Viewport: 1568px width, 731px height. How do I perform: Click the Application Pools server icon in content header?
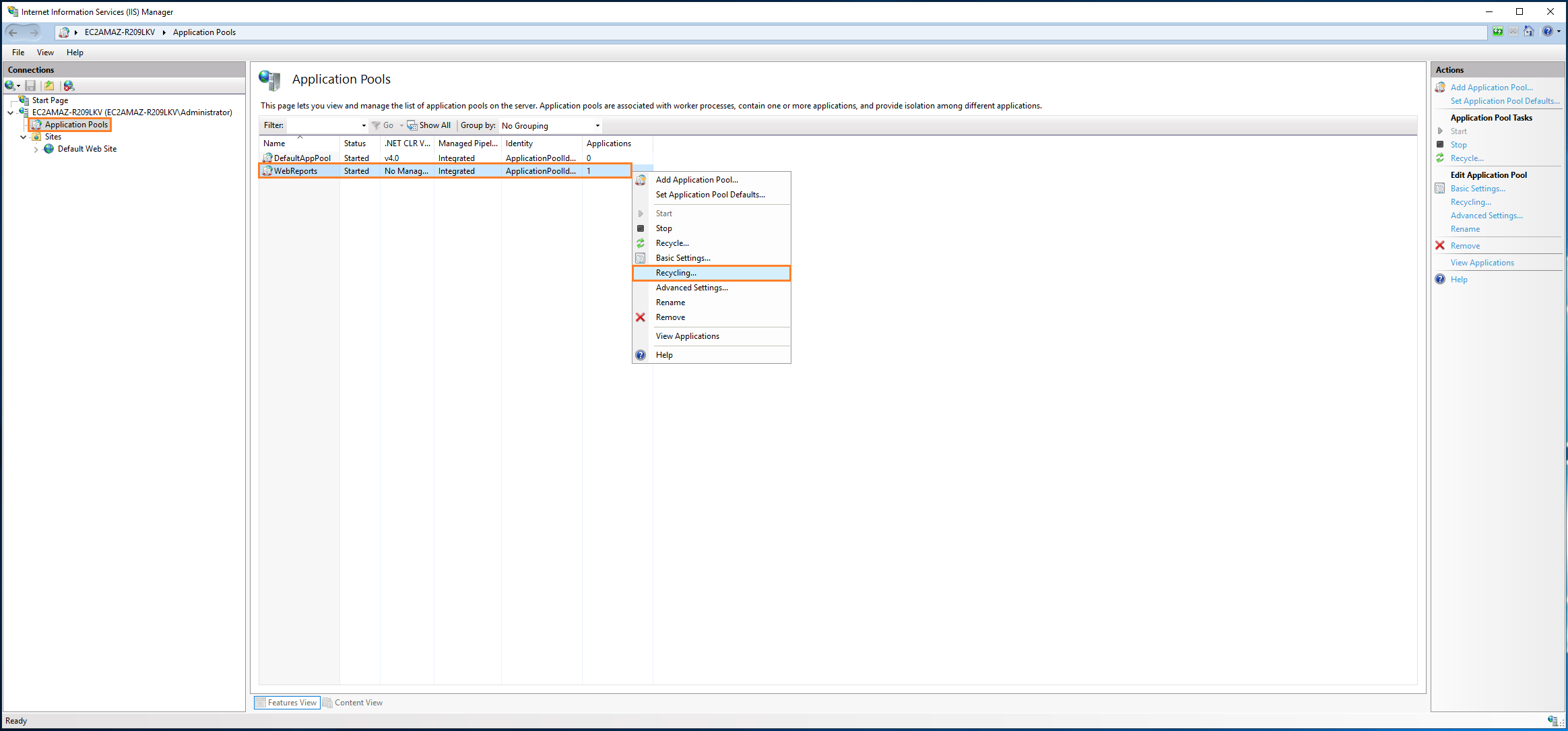(x=270, y=80)
